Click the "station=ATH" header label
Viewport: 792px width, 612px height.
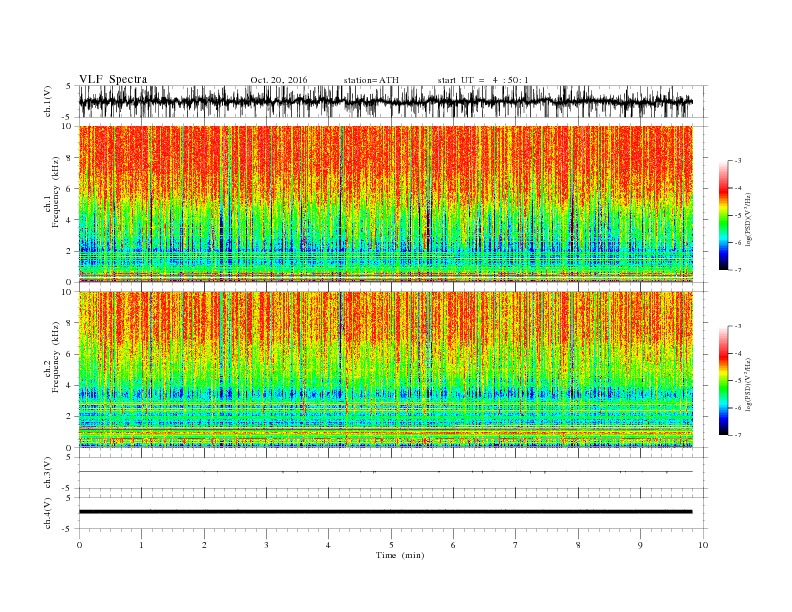371,80
